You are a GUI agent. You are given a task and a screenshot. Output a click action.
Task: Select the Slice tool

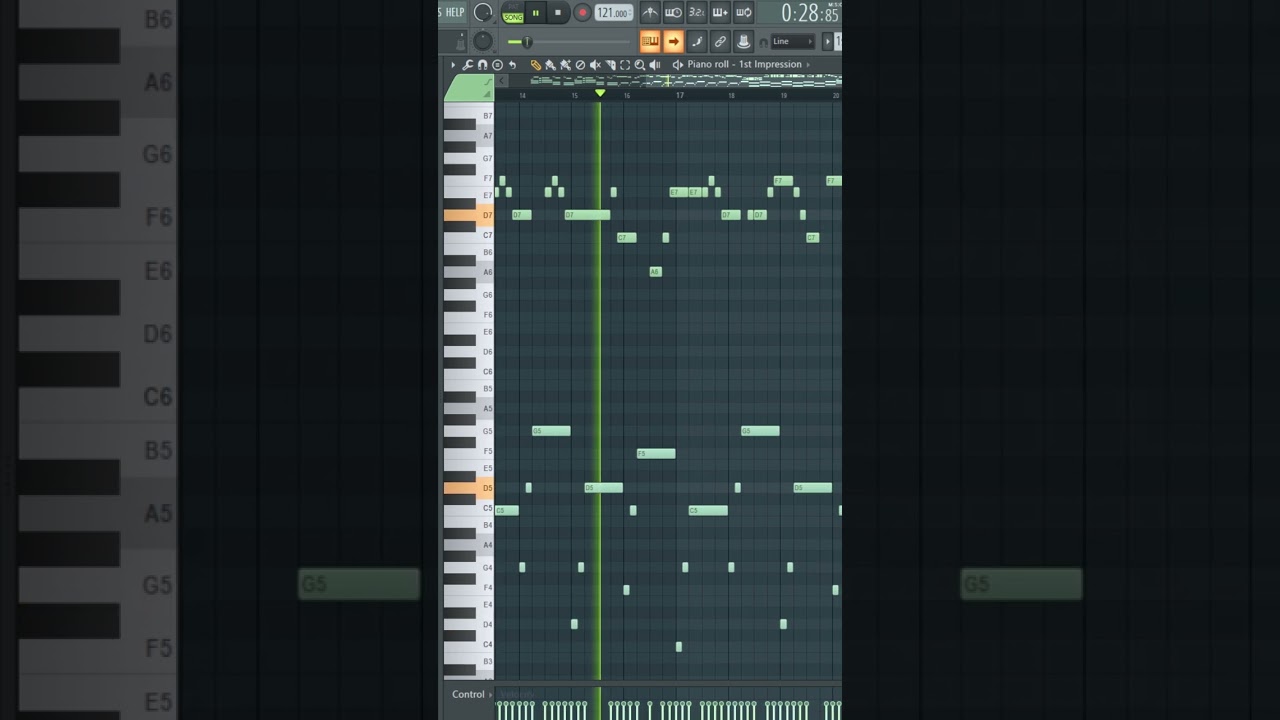610,65
